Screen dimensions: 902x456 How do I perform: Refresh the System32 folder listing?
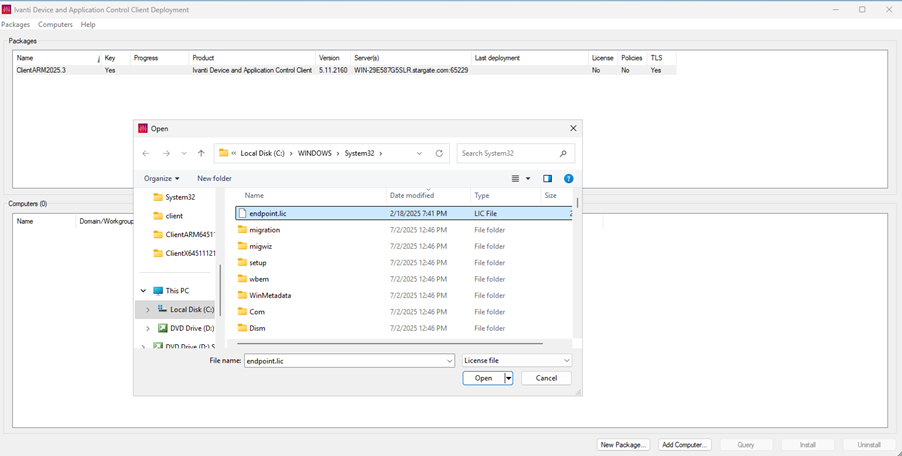pyautogui.click(x=439, y=154)
